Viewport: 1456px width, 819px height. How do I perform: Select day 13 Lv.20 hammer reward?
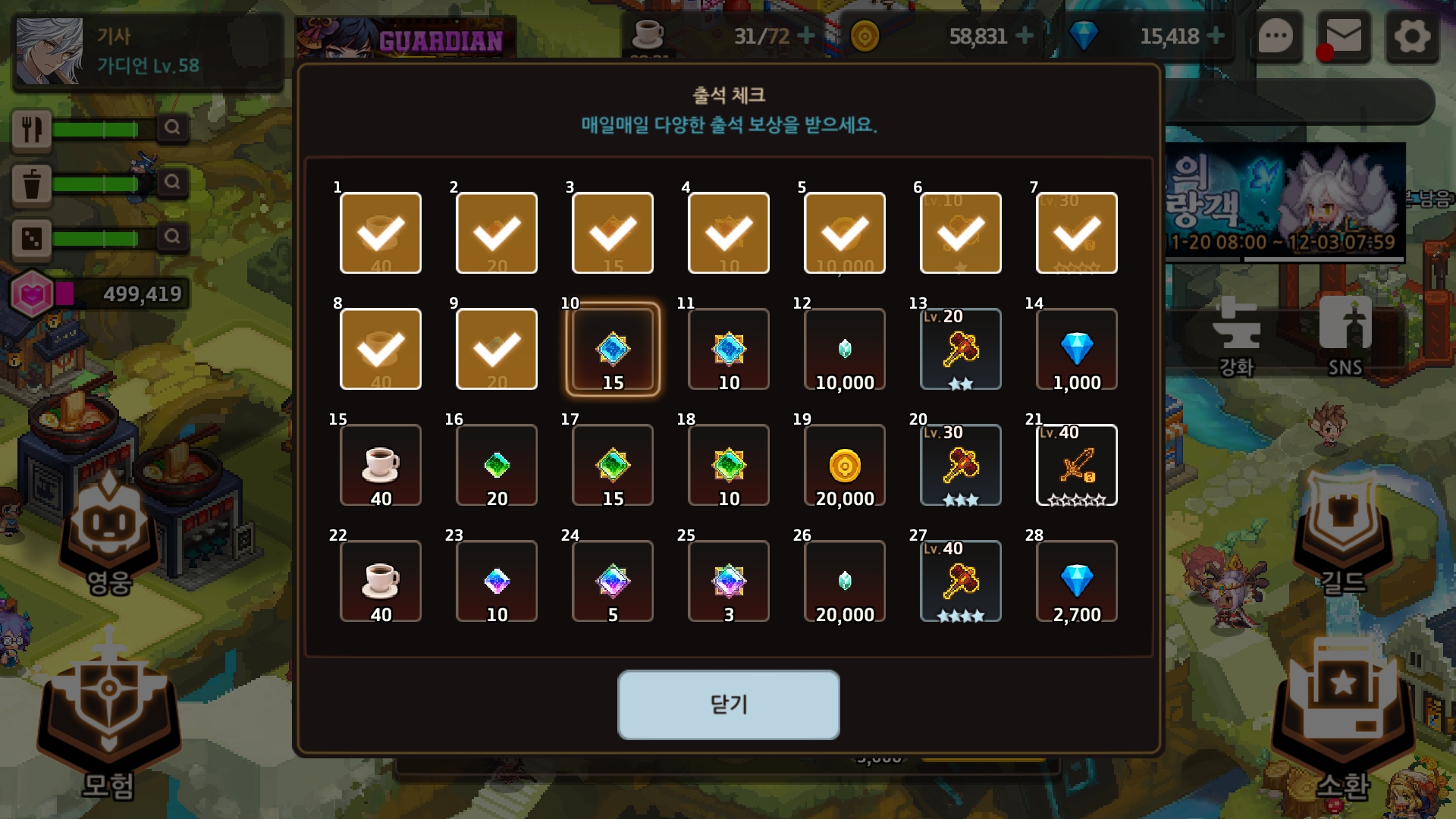pyautogui.click(x=960, y=349)
